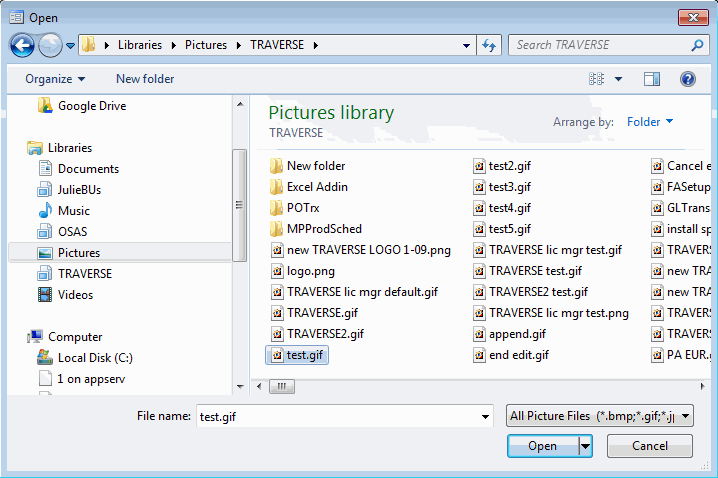Click New folder in the toolbar
Image resolution: width=718 pixels, height=478 pixels.
click(145, 79)
